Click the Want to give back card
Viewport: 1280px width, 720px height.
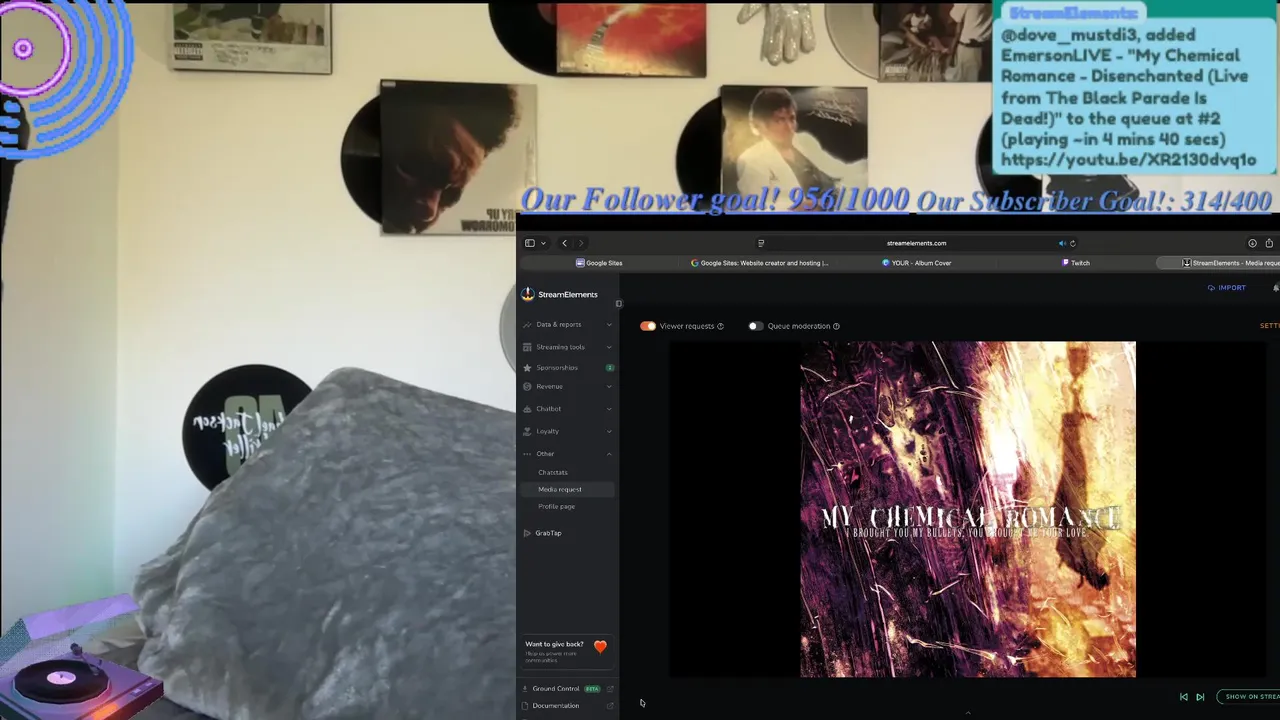(567, 651)
